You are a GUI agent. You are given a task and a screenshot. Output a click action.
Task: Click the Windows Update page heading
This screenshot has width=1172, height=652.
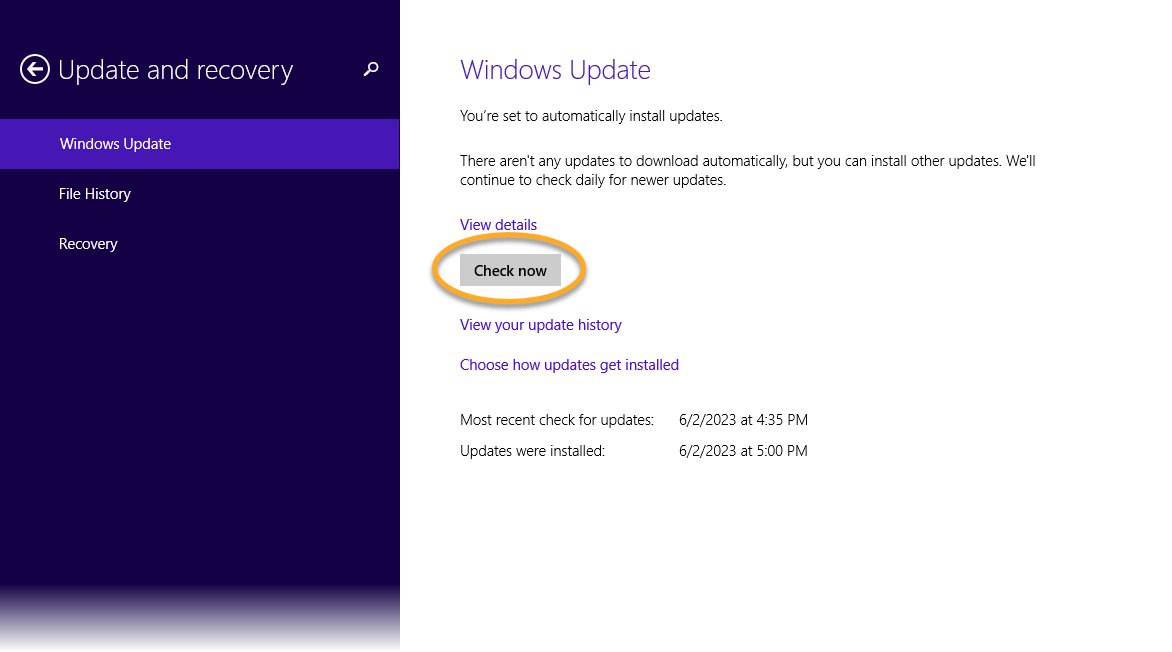click(x=555, y=70)
